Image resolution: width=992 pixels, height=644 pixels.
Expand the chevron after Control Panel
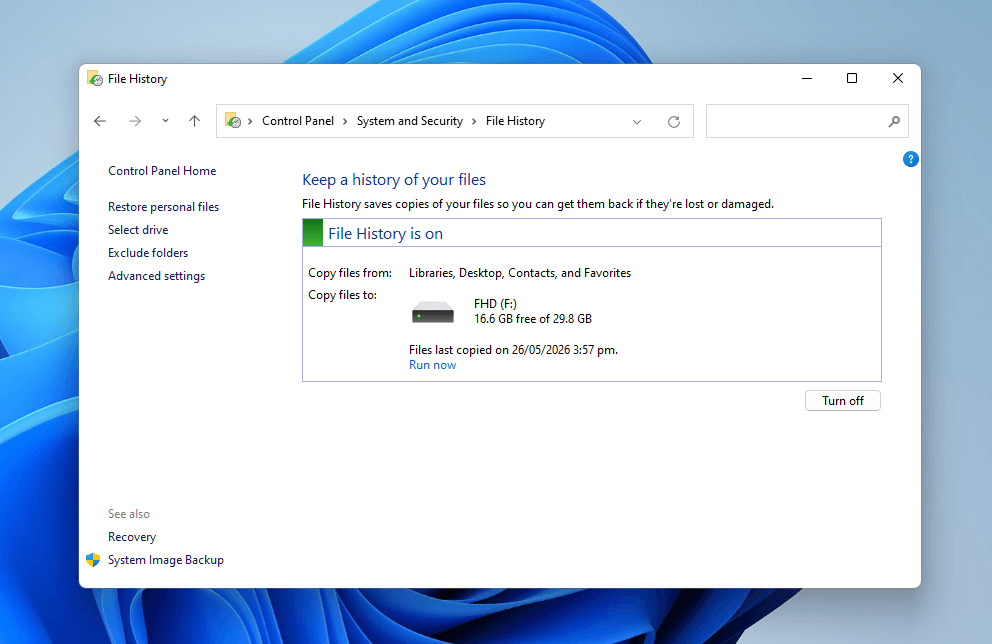pyautogui.click(x=345, y=121)
